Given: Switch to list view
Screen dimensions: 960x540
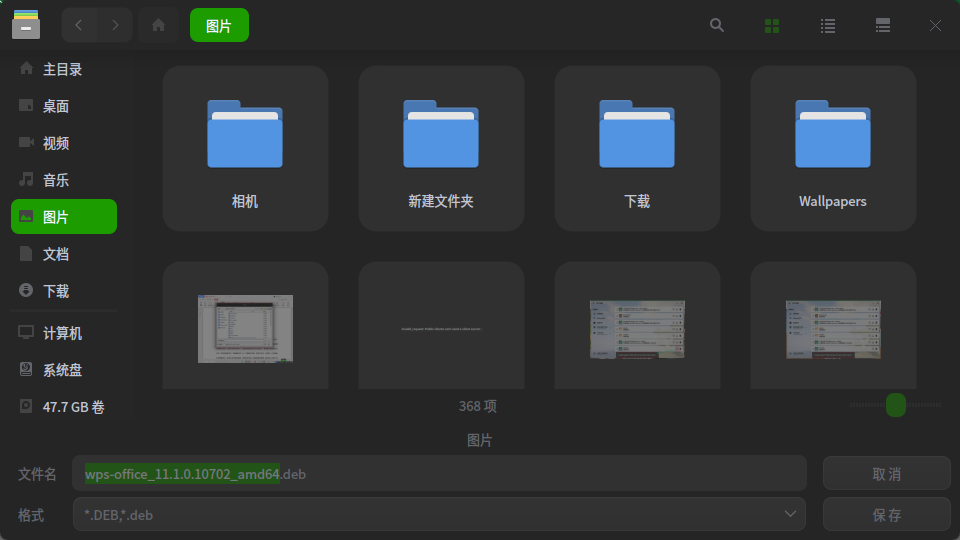Looking at the screenshot, I should point(828,25).
